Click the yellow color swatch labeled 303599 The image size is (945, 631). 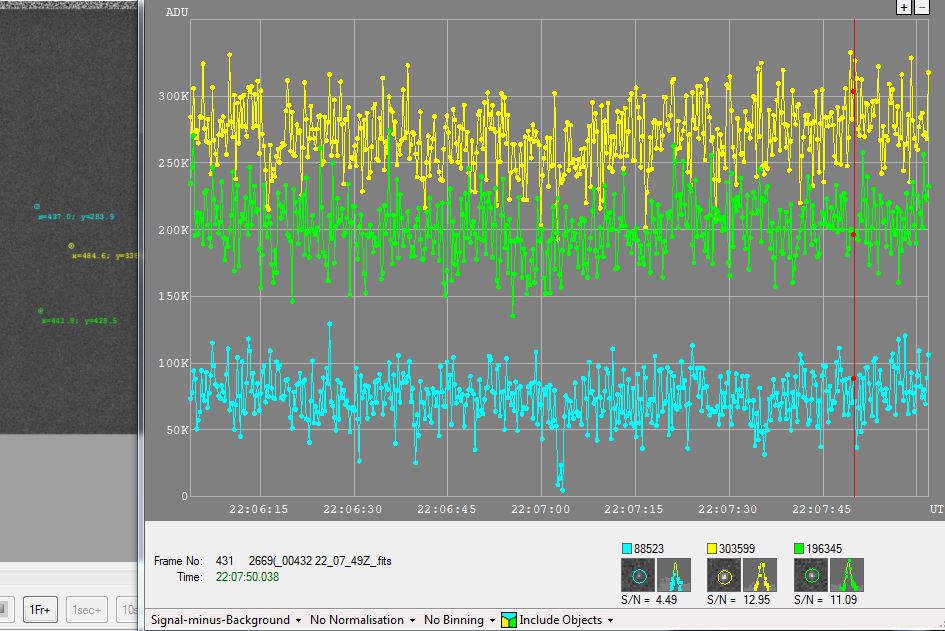[713, 548]
